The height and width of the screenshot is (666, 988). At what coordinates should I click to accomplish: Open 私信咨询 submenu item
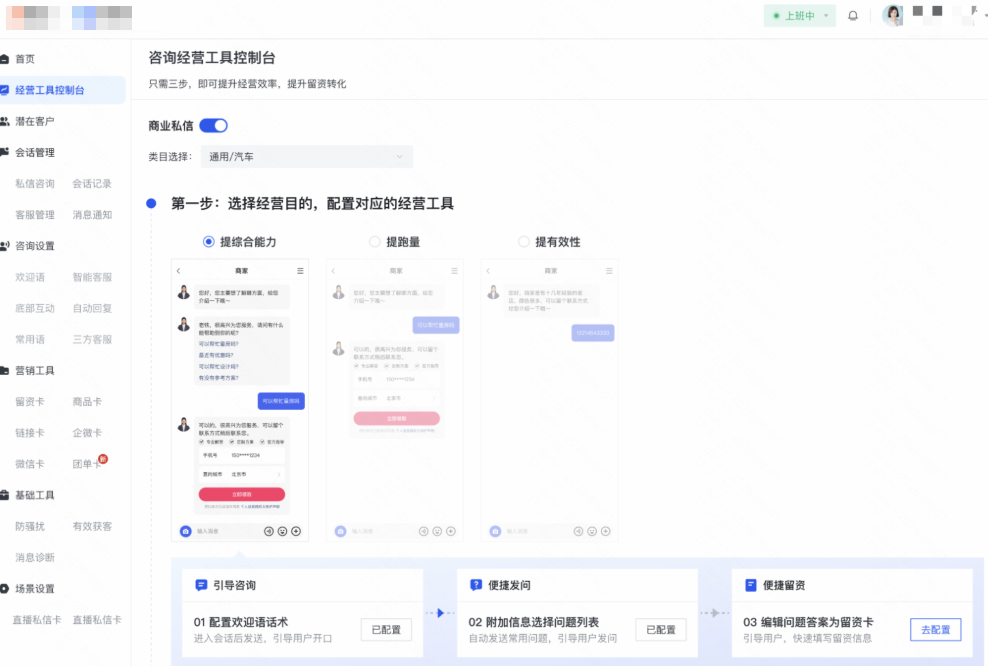[35, 183]
